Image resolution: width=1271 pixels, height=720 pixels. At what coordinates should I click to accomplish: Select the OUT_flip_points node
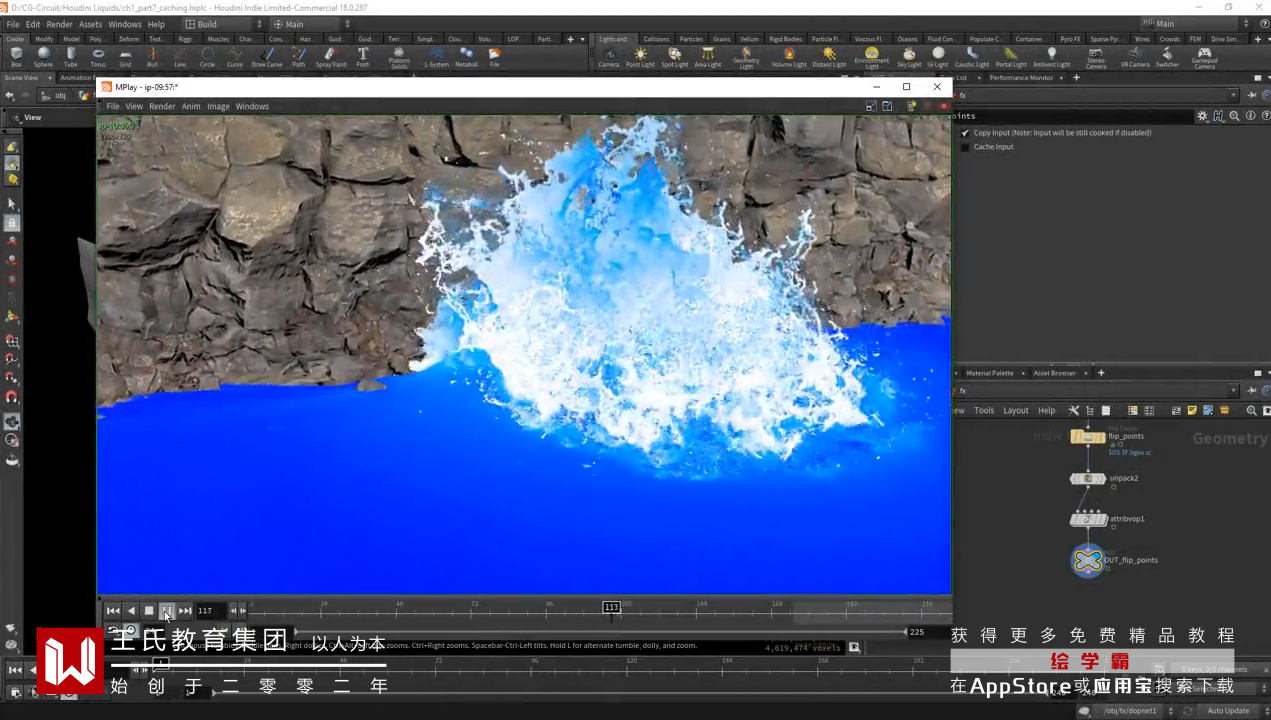click(x=1088, y=561)
